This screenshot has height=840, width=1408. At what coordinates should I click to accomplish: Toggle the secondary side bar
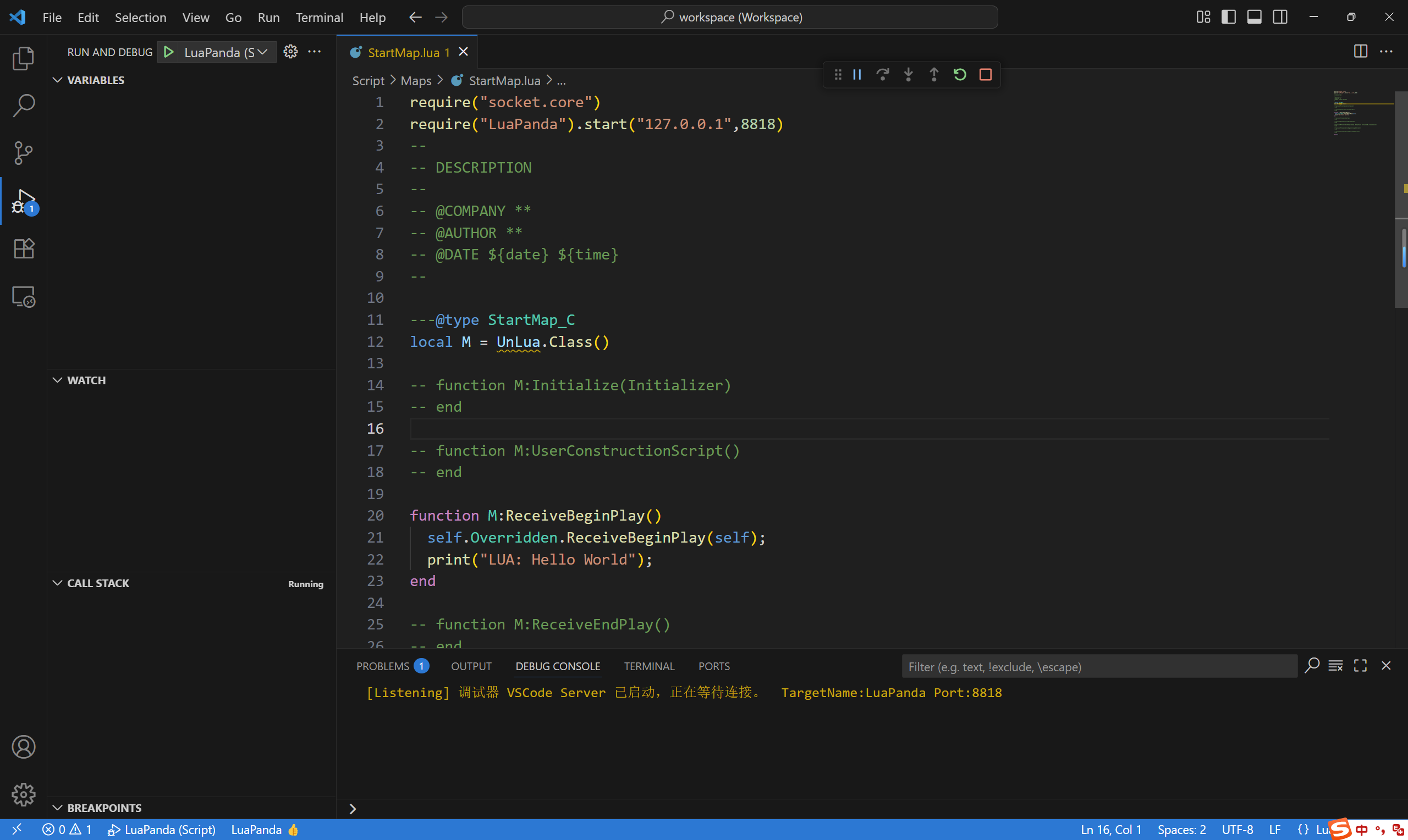tap(1280, 17)
